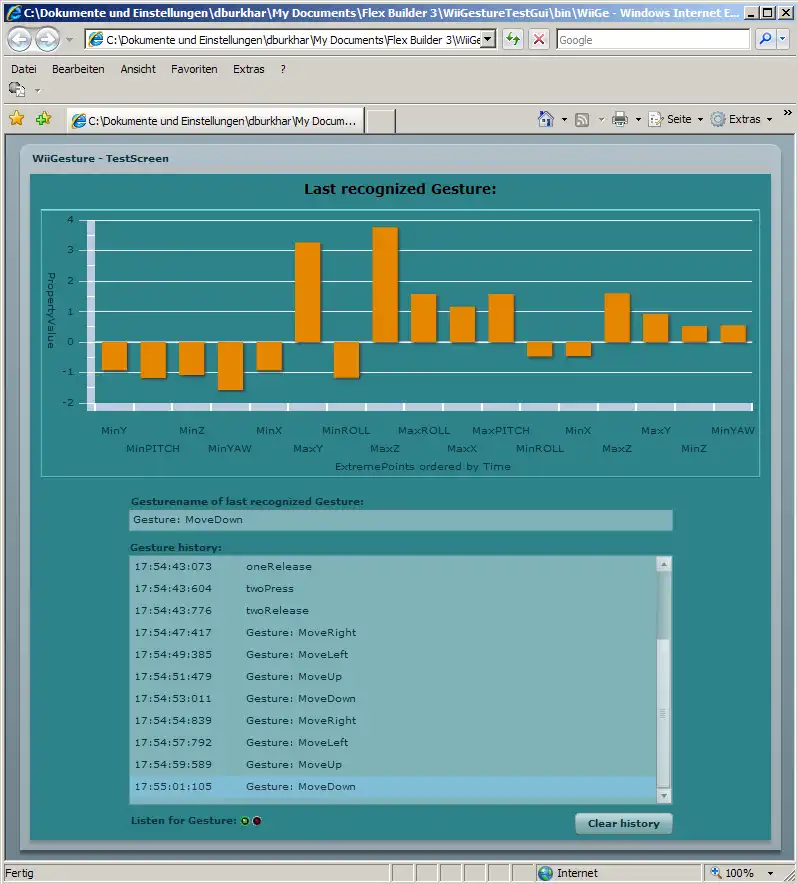This screenshot has height=884, width=798.
Task: Click the links toolbar icon under Datei
Action: 17,90
